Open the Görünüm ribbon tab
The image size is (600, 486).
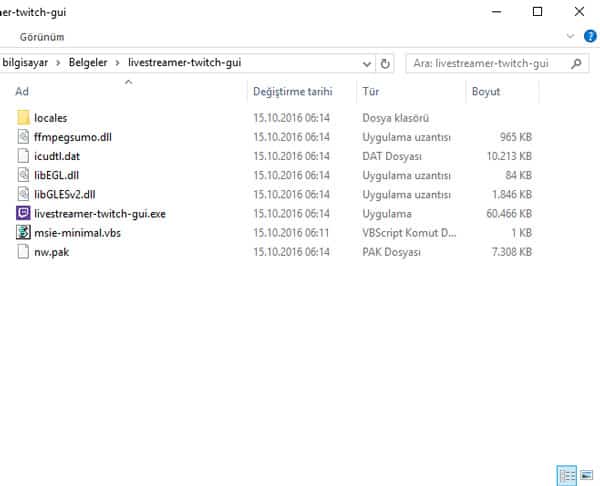(x=42, y=37)
